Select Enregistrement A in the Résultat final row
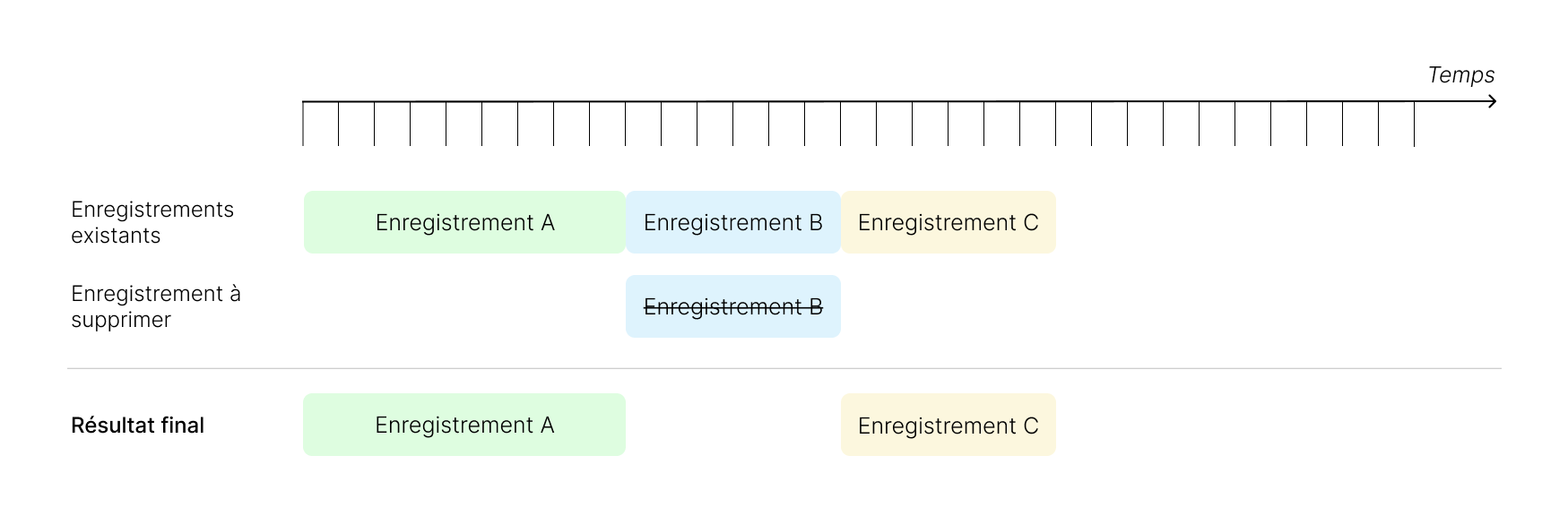Screen dimensions: 1568x516 464,425
